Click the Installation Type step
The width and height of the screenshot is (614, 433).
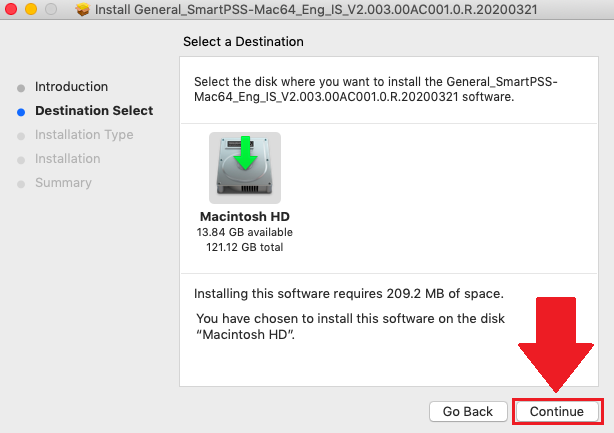tap(84, 135)
